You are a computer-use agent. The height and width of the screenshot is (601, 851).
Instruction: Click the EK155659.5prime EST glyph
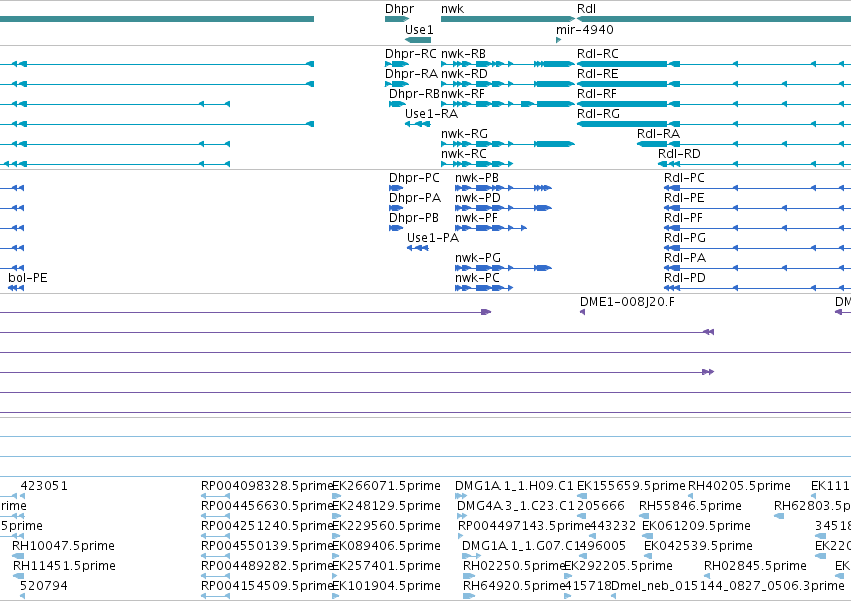pyautogui.click(x=582, y=496)
